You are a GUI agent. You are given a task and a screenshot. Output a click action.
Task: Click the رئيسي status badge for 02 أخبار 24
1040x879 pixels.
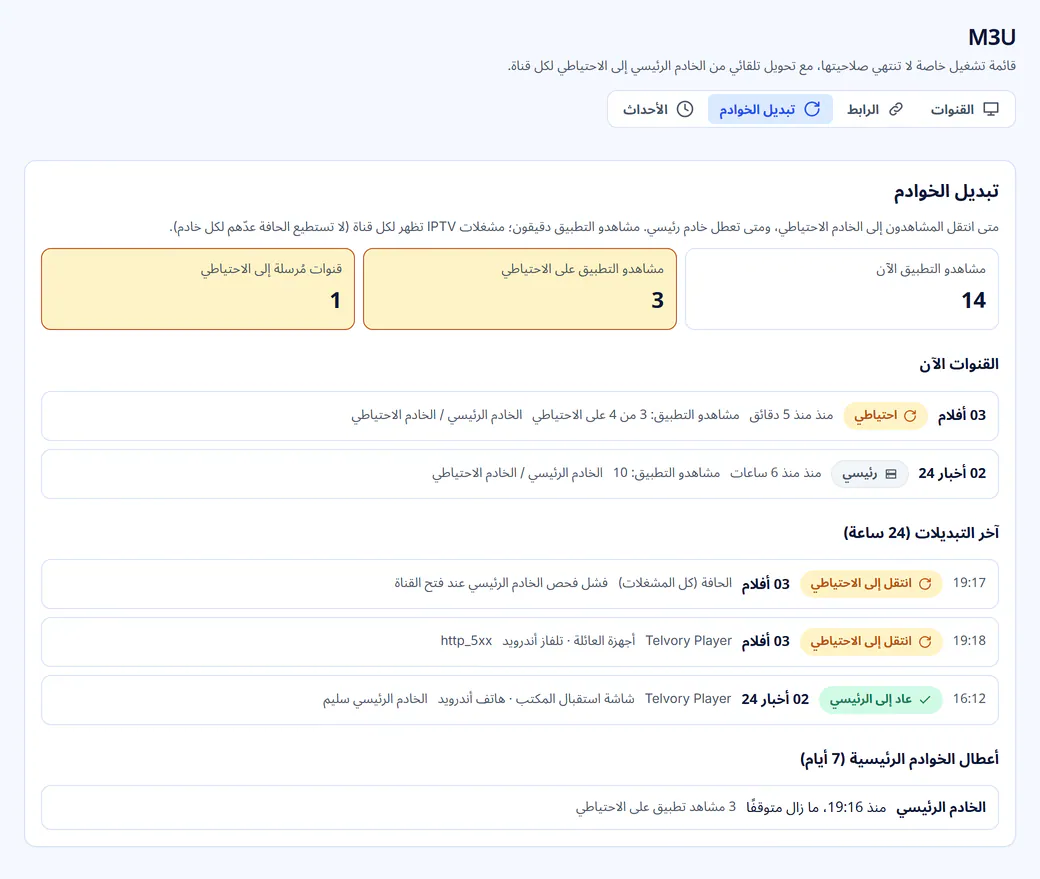click(870, 474)
